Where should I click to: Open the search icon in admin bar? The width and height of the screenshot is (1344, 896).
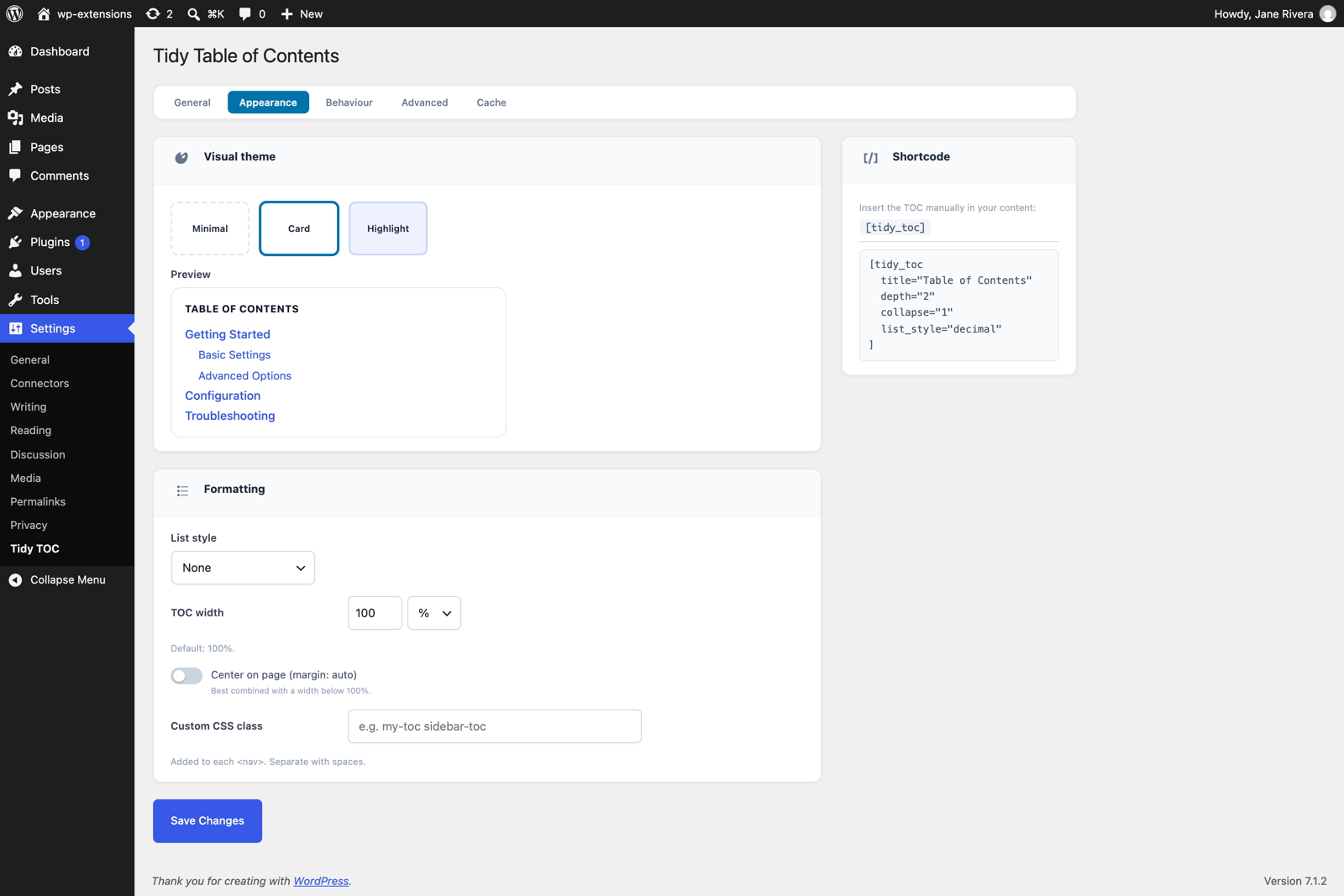[x=193, y=13]
